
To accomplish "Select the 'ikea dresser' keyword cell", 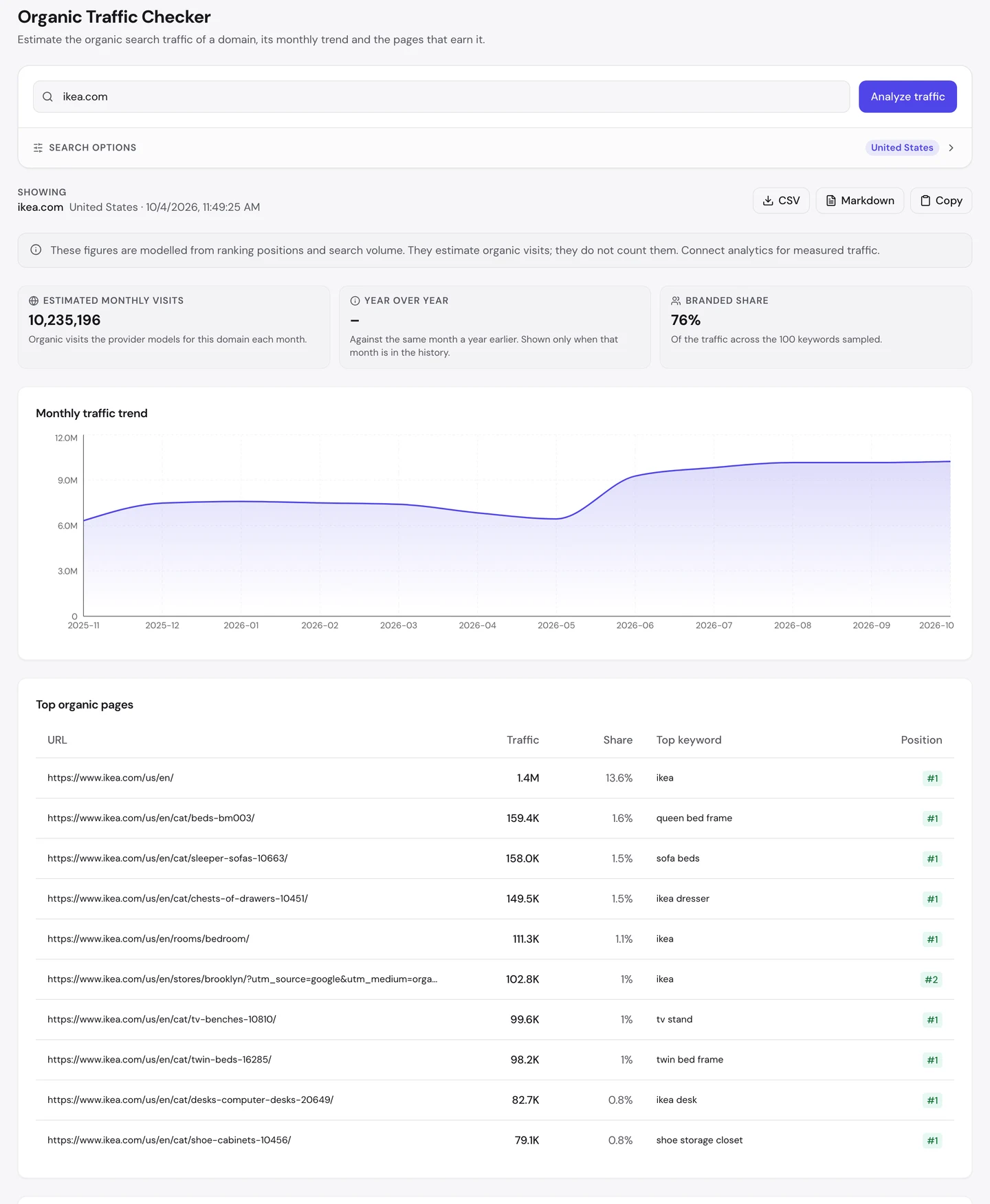I will 683,899.
